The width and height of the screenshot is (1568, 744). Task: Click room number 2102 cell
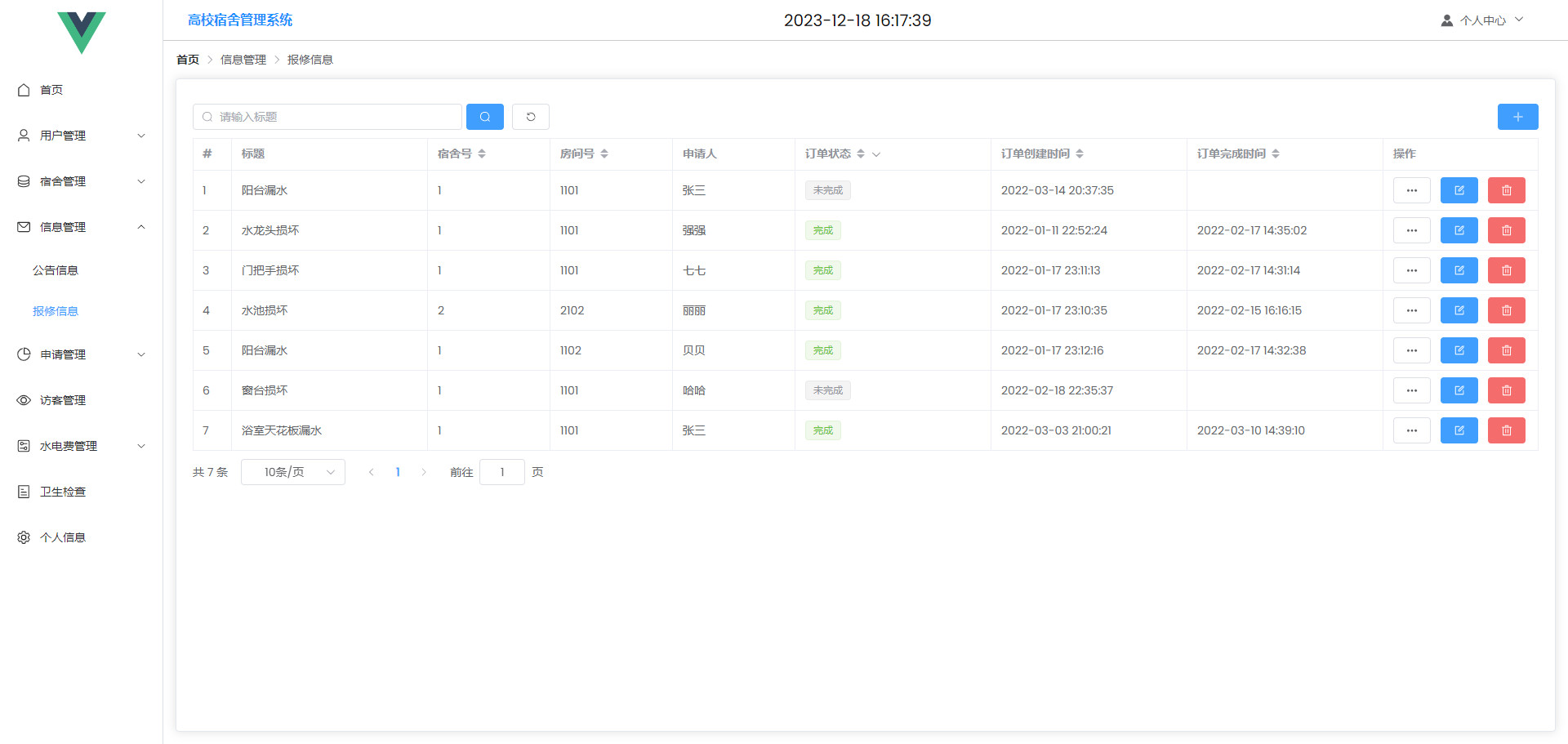572,310
